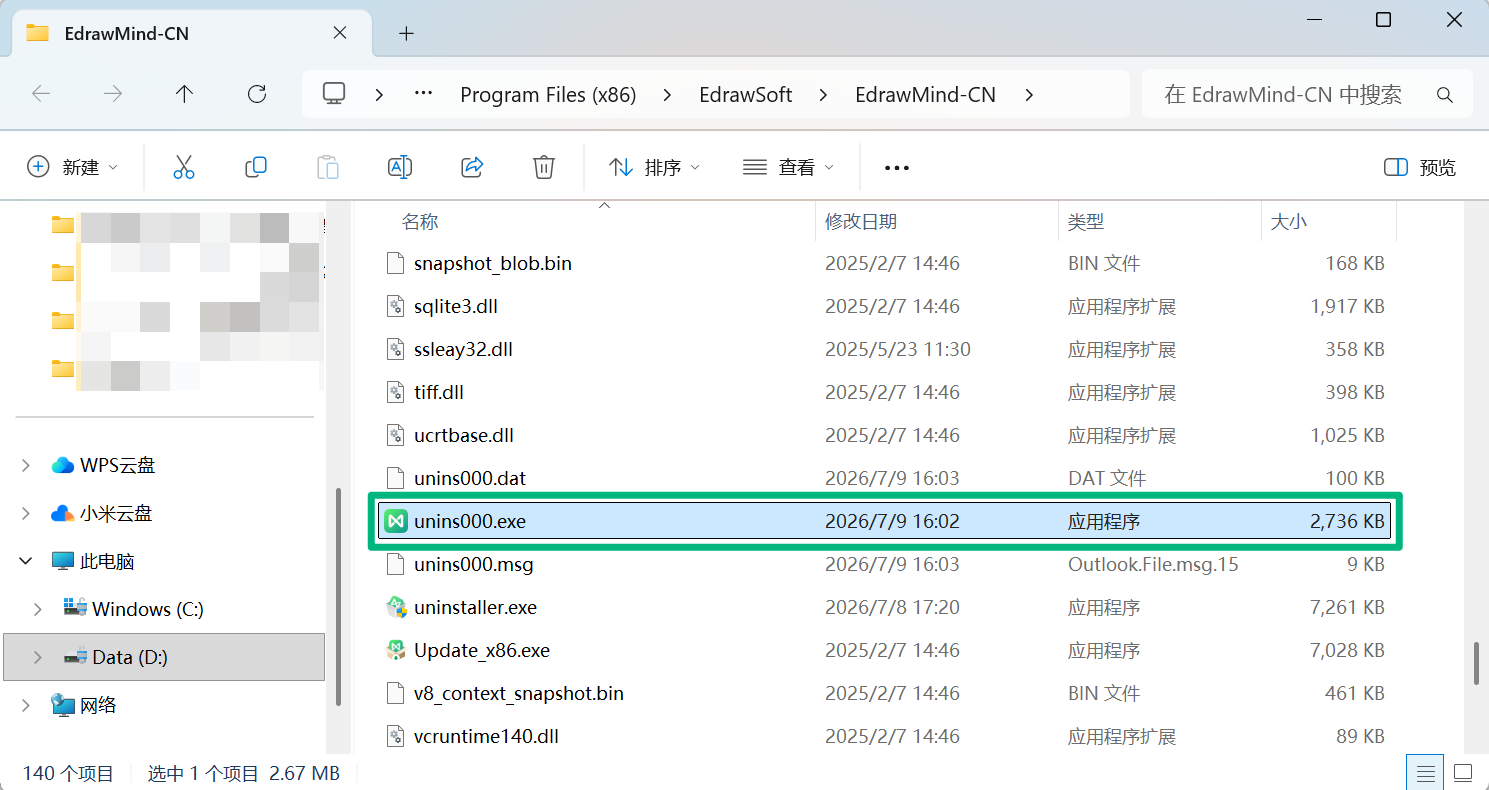Toggle the 预览 preview pane
Screen dimensions: 1489x790
pyautogui.click(x=1420, y=167)
